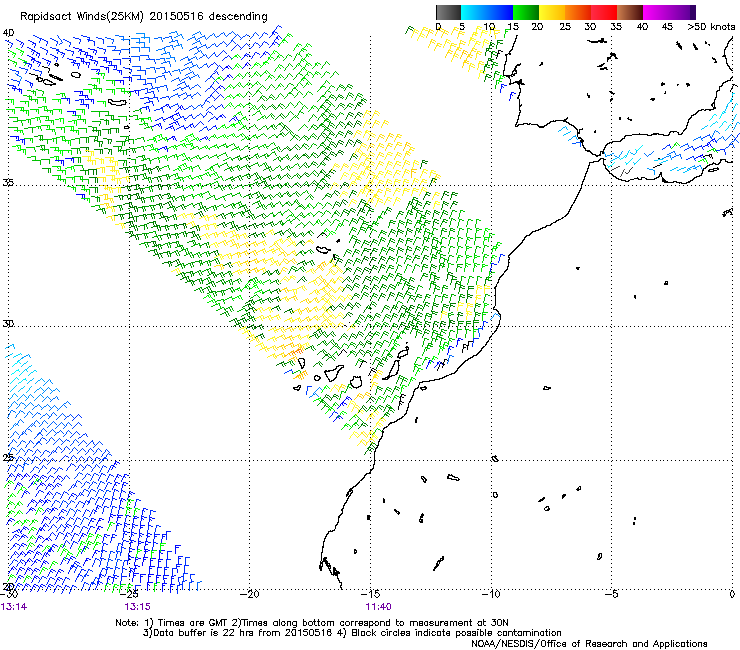Click the '-20' longitude label on bottom axis
This screenshot has height=650, width=740.
(250, 594)
